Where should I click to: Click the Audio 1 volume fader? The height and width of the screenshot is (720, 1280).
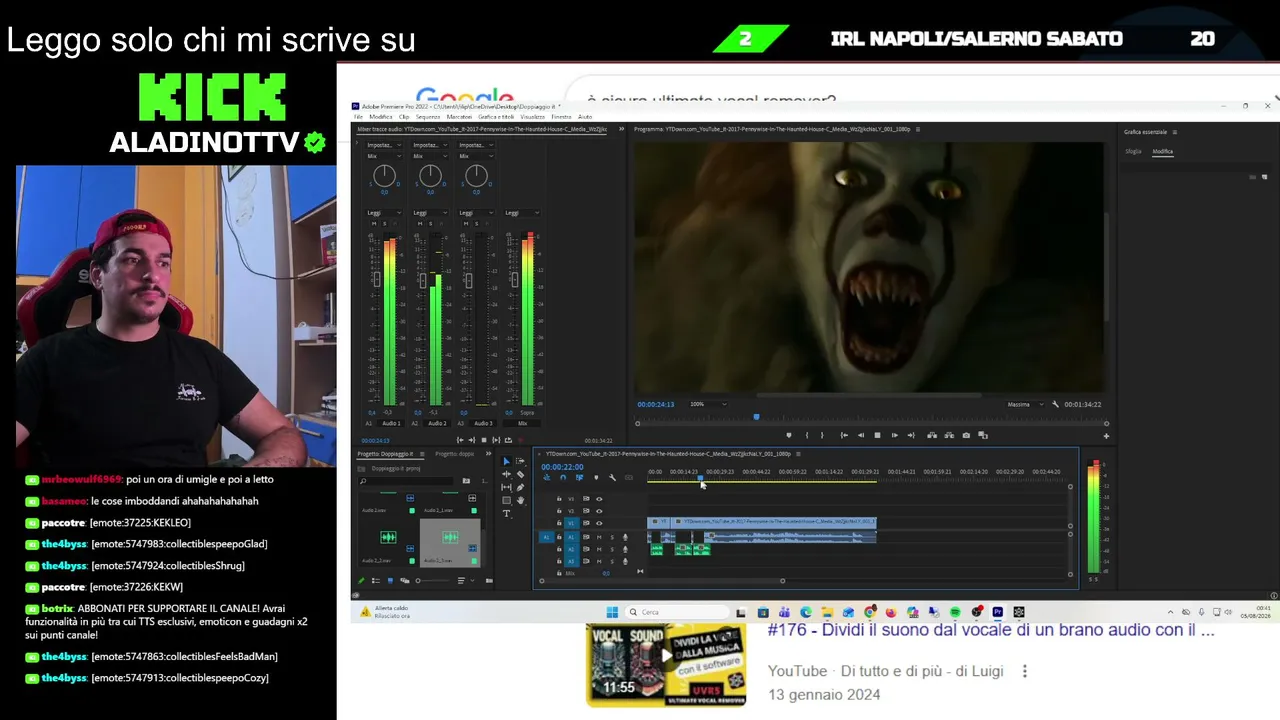[377, 280]
